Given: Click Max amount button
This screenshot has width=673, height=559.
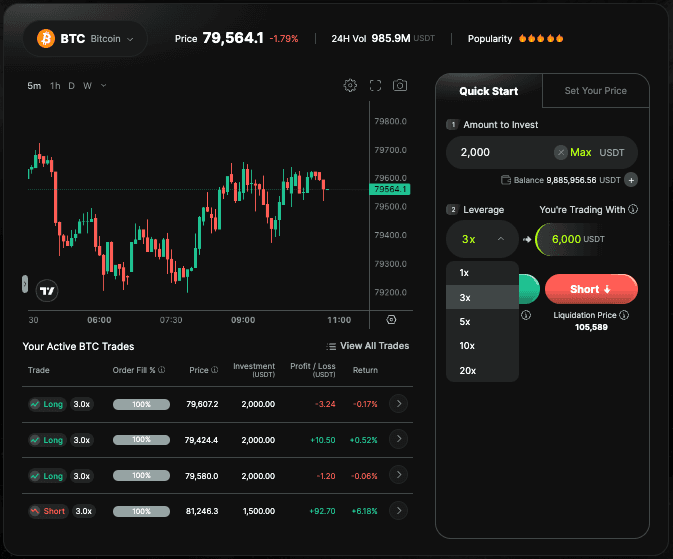Looking at the screenshot, I should [581, 152].
